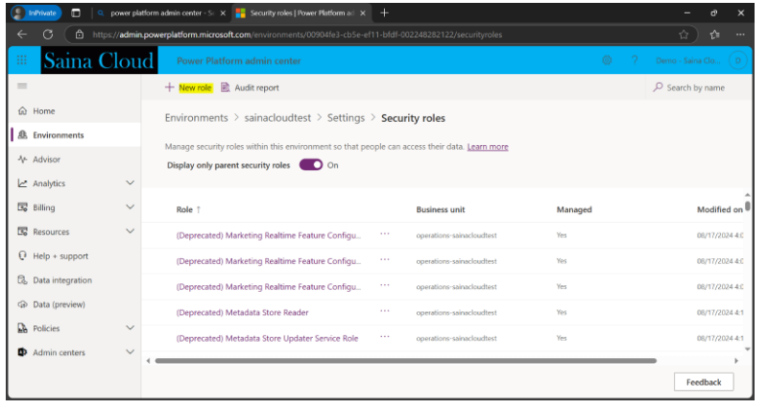Open the help question mark icon
768x410 pixels.
pyautogui.click(x=635, y=60)
